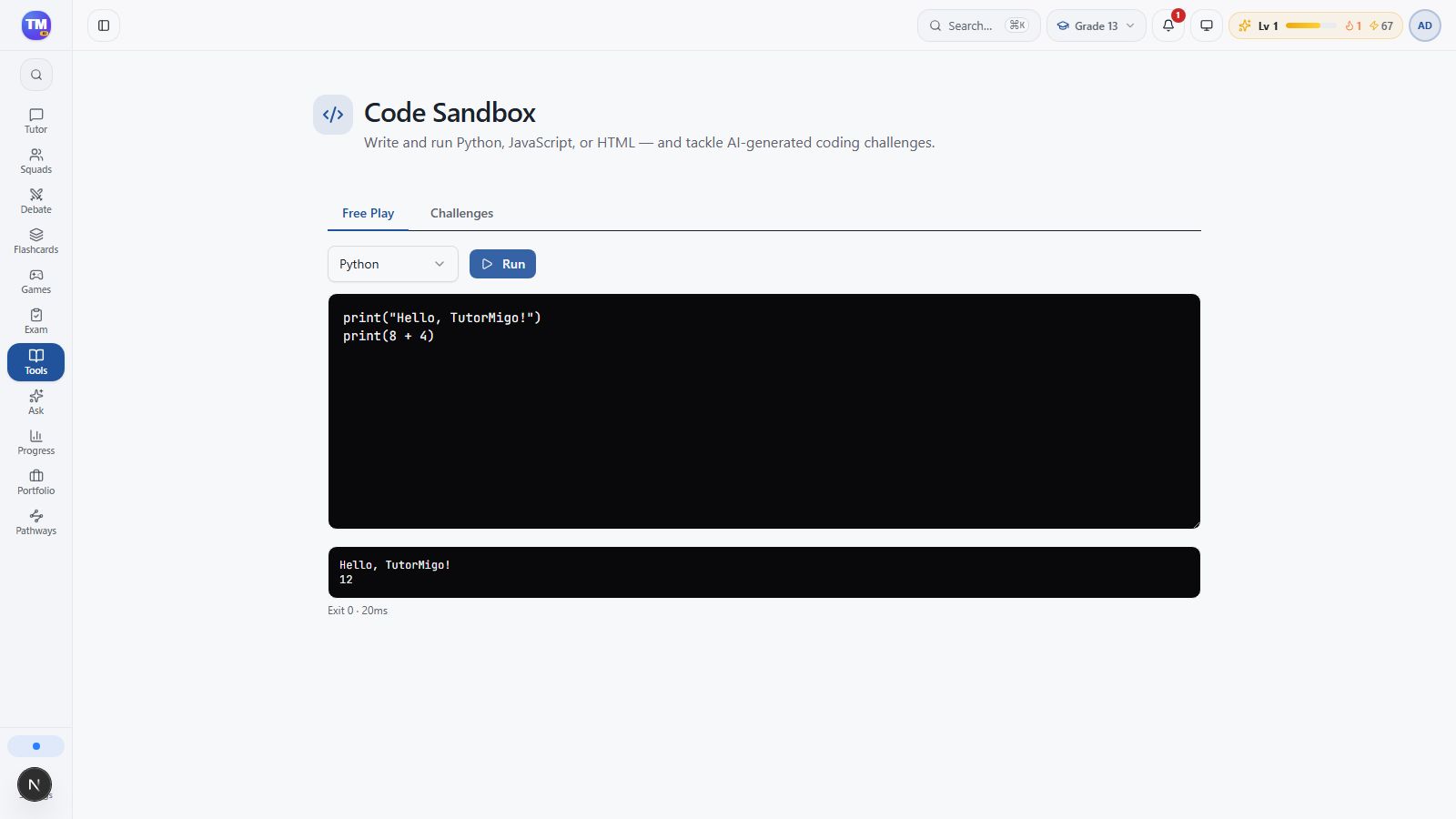This screenshot has height=819, width=1456.
Task: Open the Ask AI section
Action: [x=35, y=402]
